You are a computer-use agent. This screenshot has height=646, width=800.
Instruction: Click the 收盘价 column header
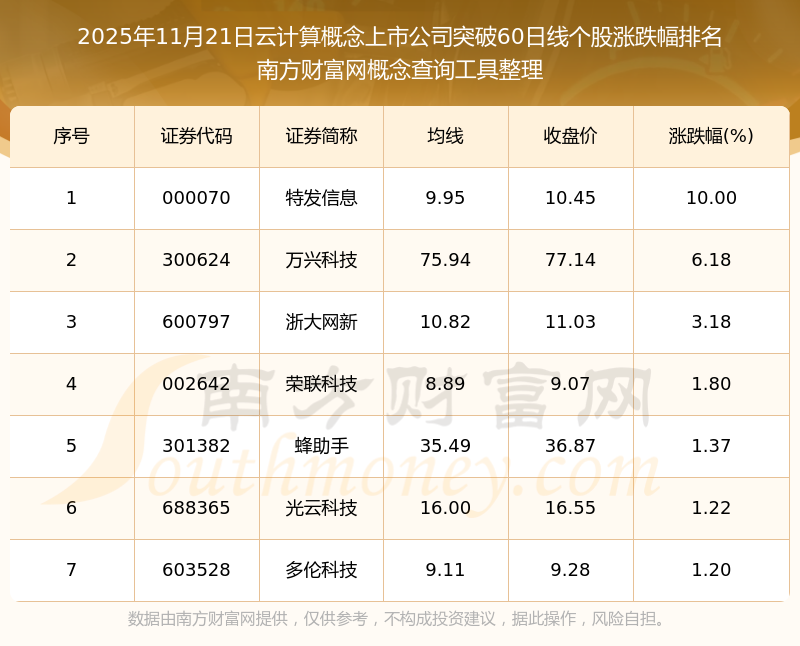pyautogui.click(x=570, y=136)
